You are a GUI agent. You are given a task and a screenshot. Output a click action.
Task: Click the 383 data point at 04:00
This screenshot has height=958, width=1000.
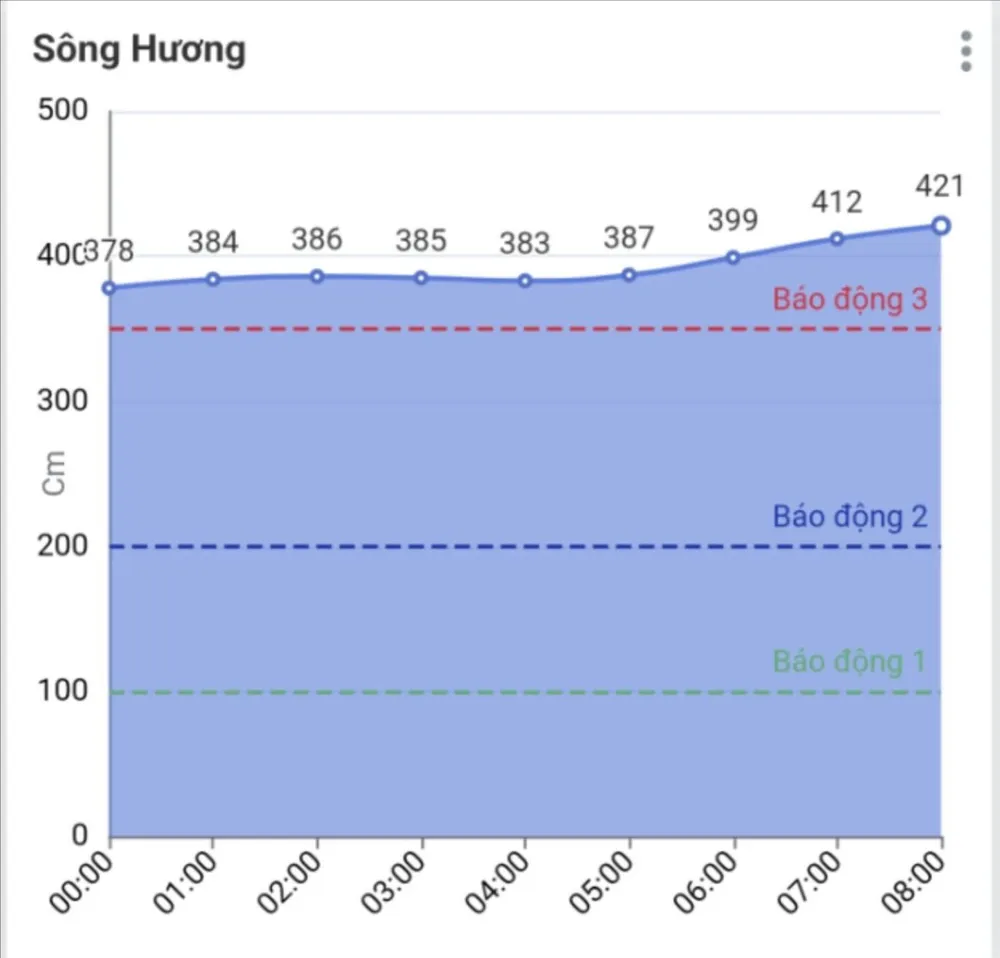[x=523, y=280]
